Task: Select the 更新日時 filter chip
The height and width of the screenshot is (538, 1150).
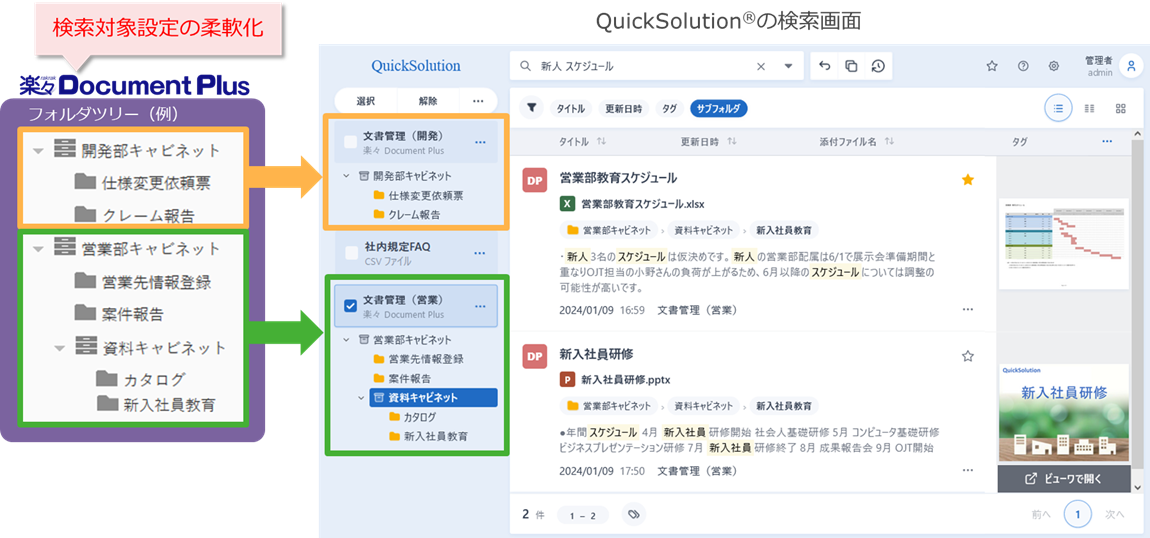Action: pyautogui.click(x=623, y=108)
